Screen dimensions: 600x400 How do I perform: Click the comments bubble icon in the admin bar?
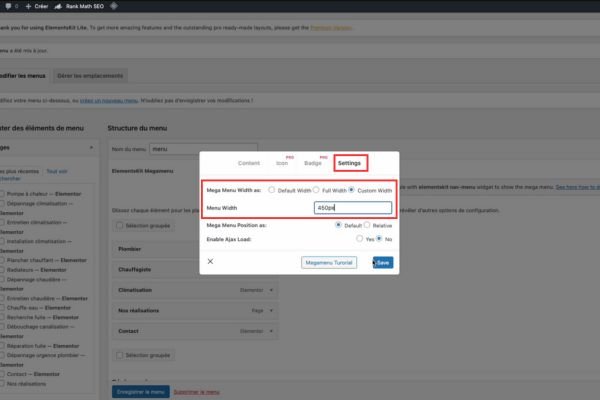tap(5, 7)
